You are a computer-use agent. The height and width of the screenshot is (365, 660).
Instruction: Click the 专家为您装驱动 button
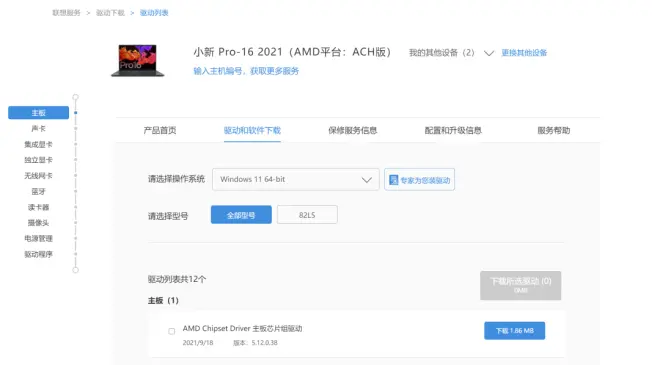[x=419, y=180]
